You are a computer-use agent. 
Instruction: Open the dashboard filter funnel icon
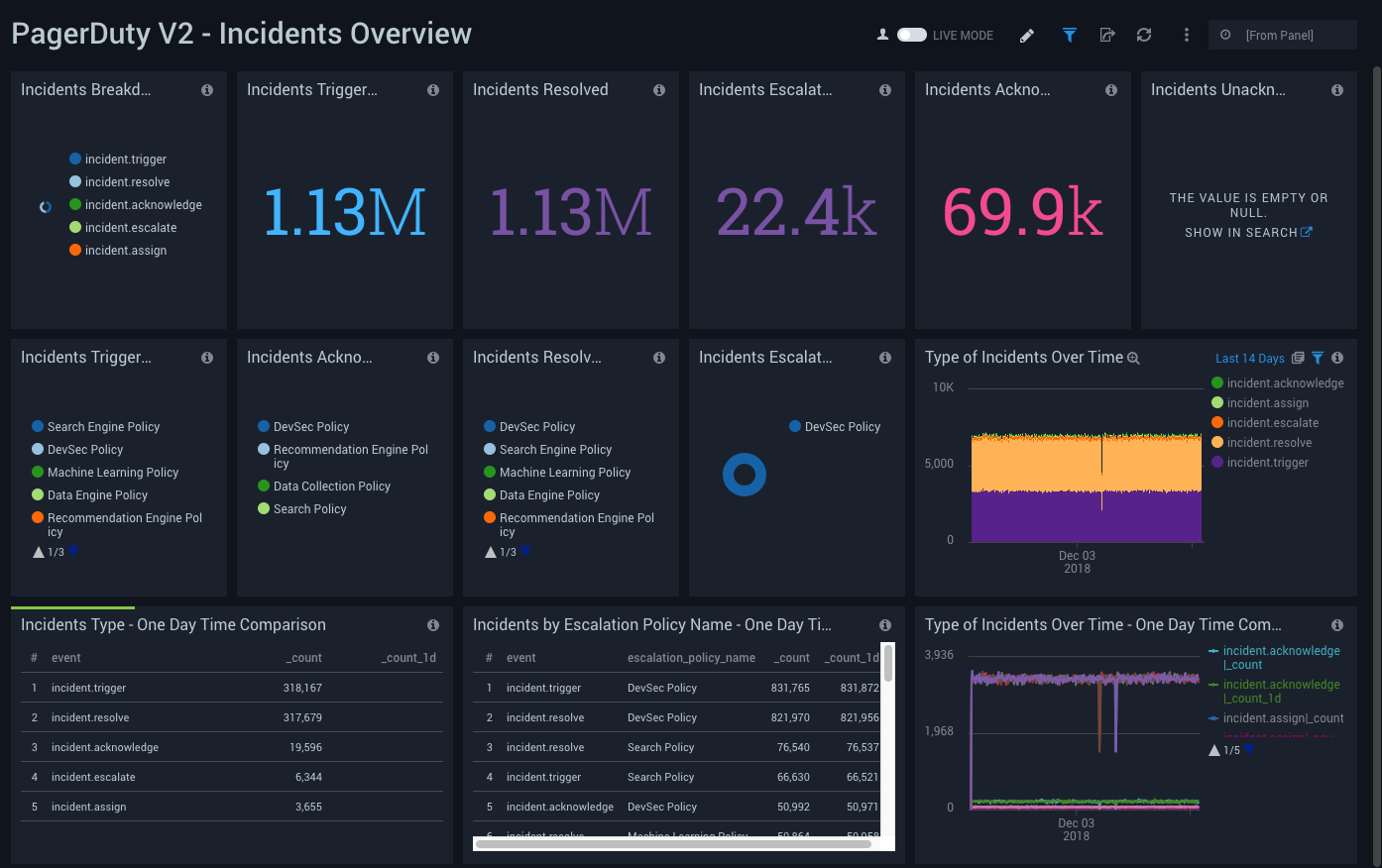(x=1070, y=36)
